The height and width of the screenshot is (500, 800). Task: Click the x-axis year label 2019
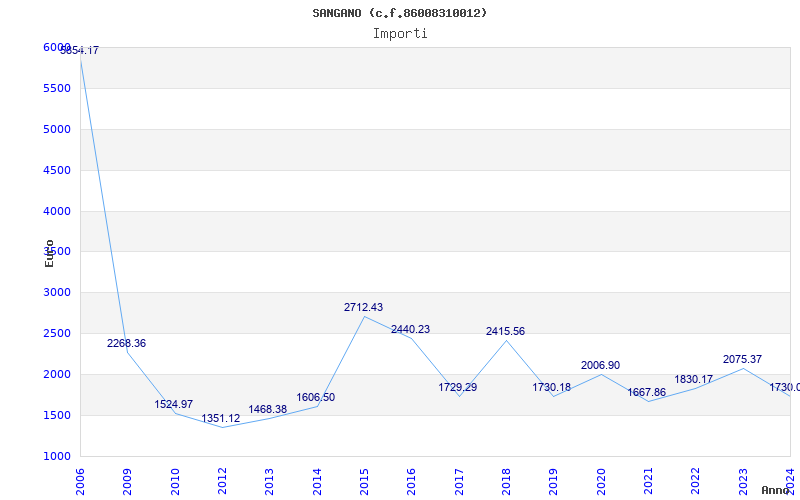554,482
